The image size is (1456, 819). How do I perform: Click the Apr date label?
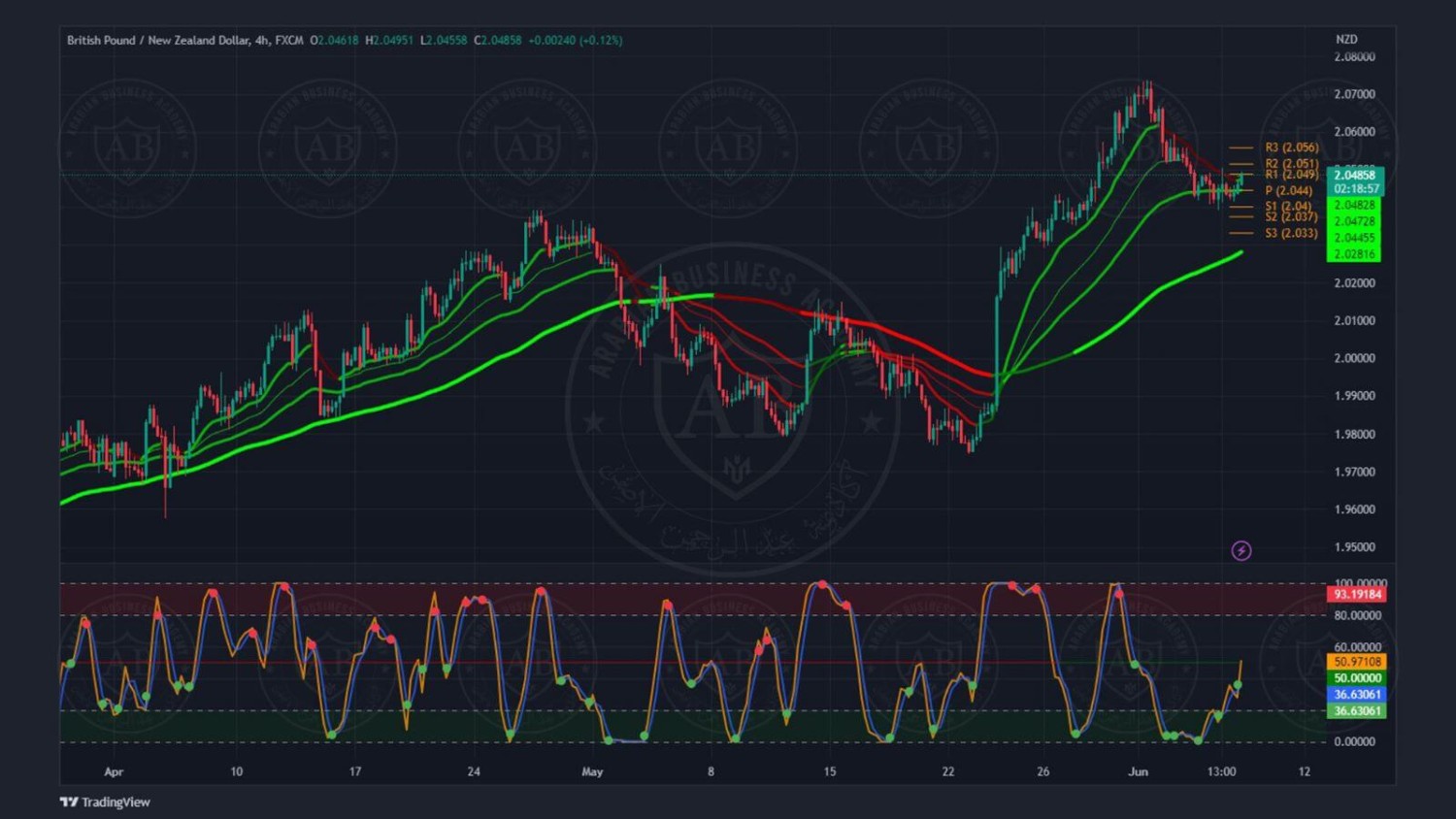click(x=114, y=772)
